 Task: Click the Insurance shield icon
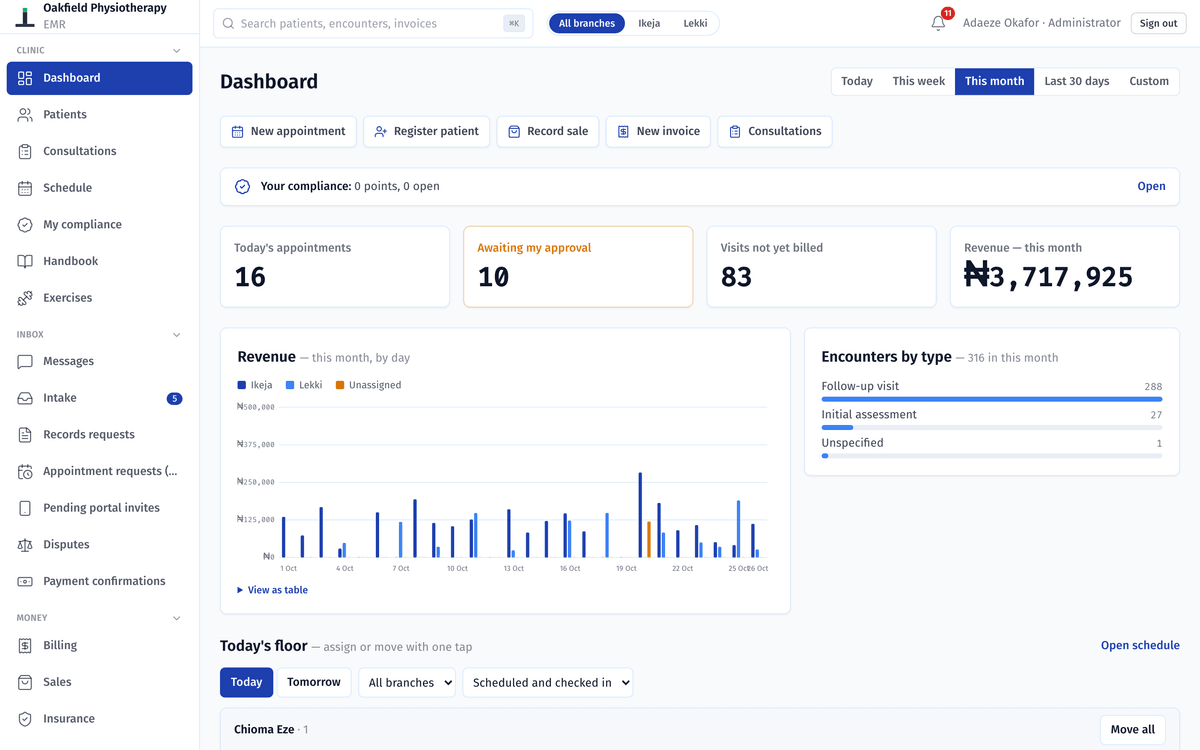[x=25, y=719]
